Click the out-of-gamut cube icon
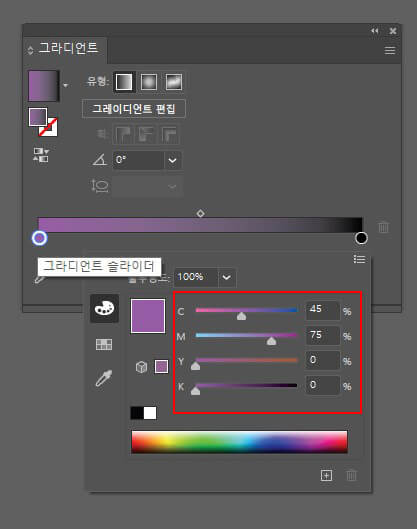 [x=141, y=367]
